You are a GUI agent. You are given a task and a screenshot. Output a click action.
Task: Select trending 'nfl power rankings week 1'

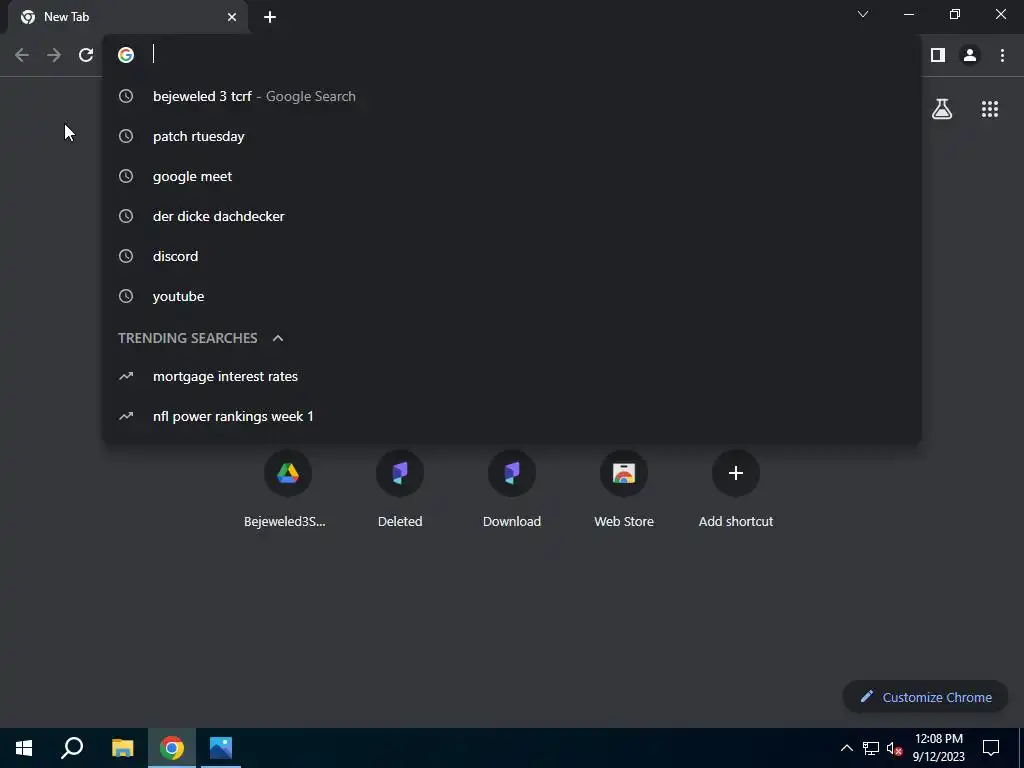click(512, 416)
